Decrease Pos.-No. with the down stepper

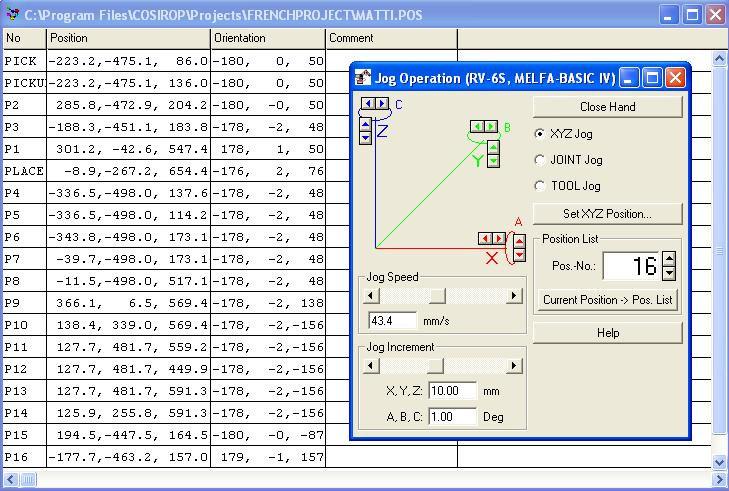click(x=669, y=273)
